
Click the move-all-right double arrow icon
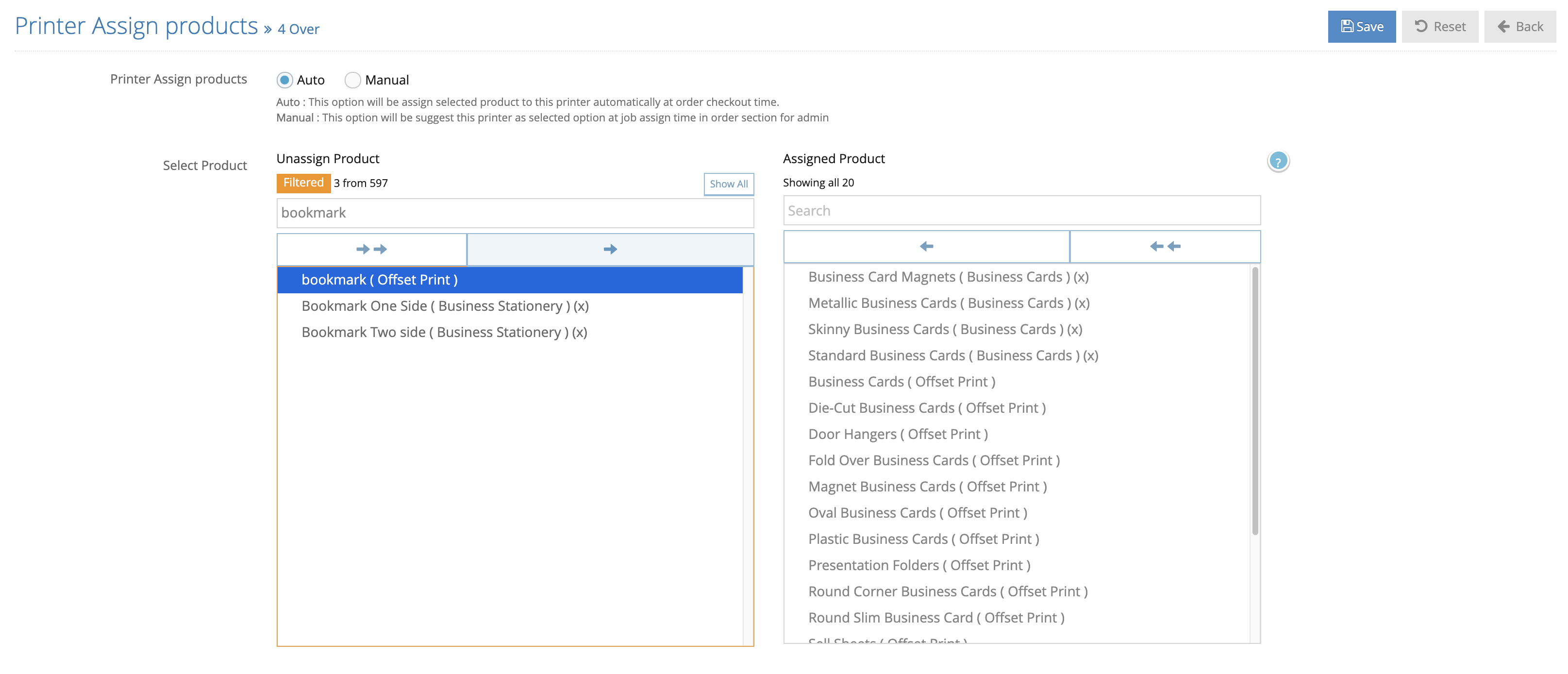pyautogui.click(x=371, y=249)
